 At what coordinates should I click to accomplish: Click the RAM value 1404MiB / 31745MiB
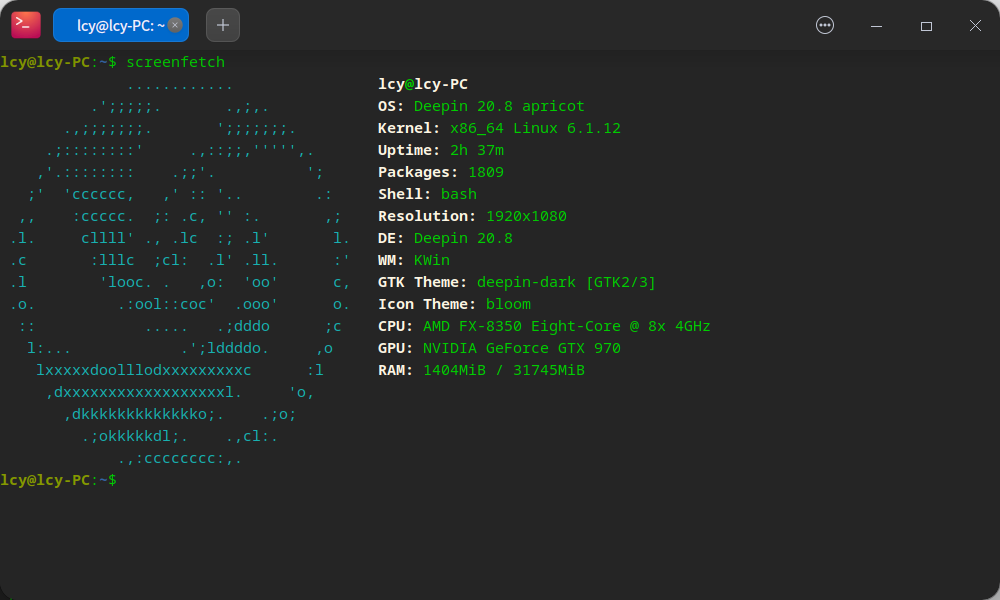tap(504, 370)
